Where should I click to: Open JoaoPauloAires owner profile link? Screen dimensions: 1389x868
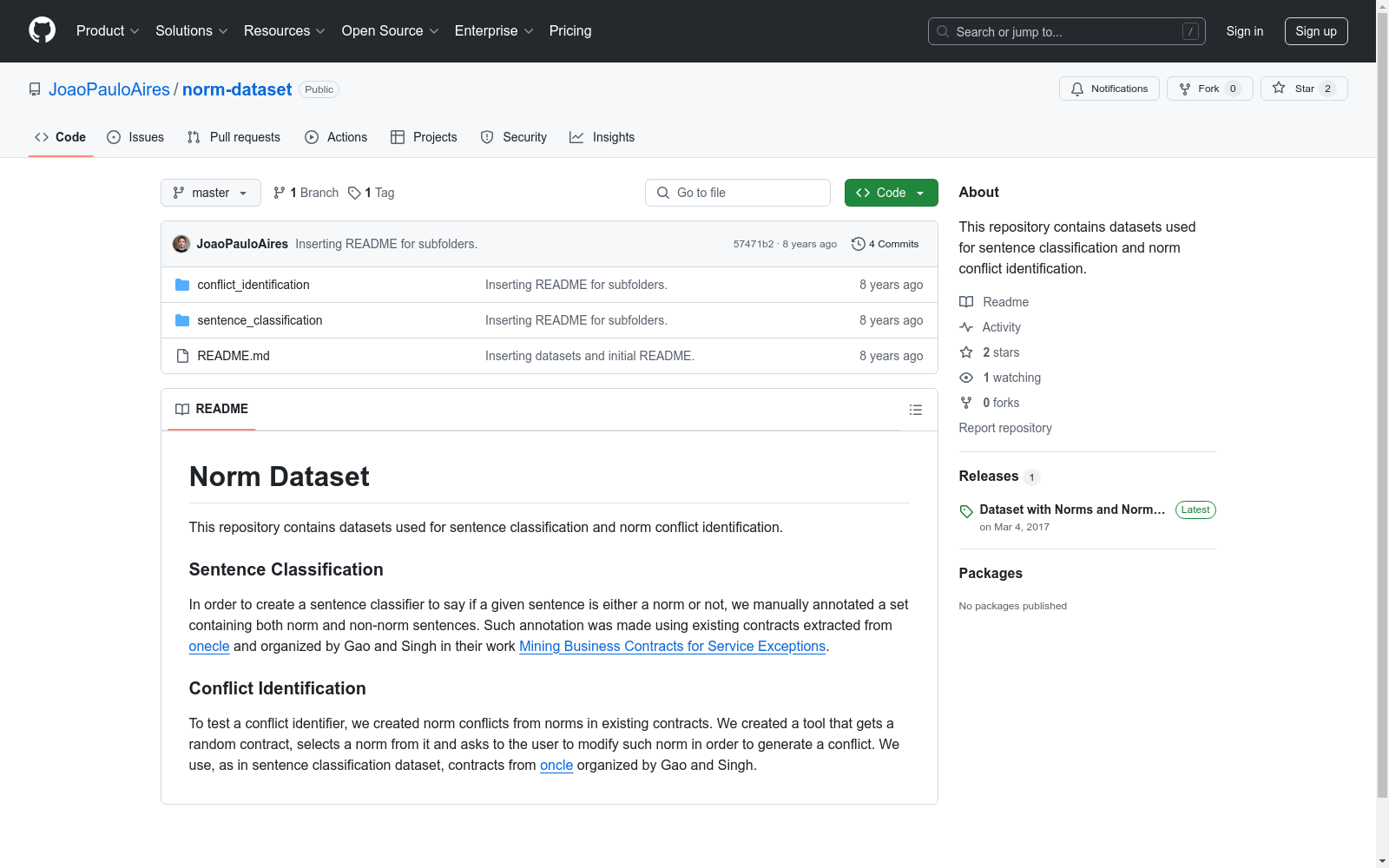pyautogui.click(x=109, y=89)
